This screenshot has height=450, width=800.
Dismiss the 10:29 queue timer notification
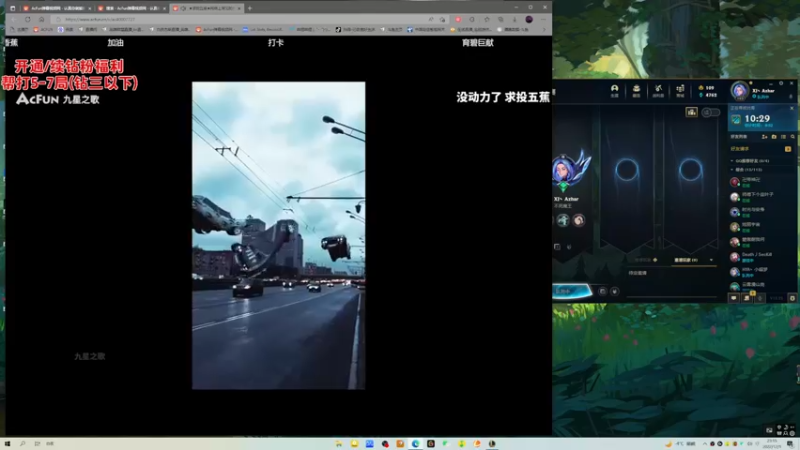792,108
